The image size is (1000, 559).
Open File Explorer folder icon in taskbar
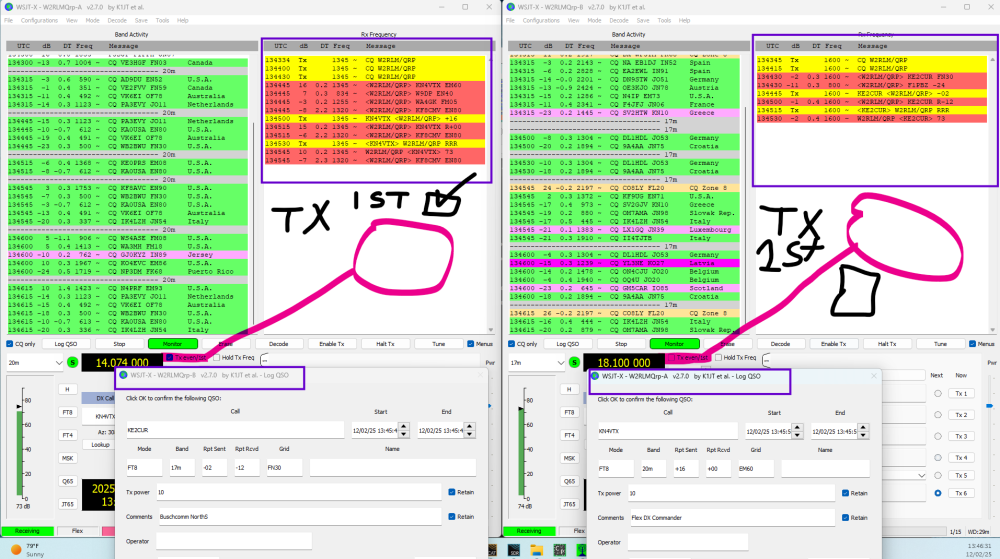pyautogui.click(x=536, y=550)
